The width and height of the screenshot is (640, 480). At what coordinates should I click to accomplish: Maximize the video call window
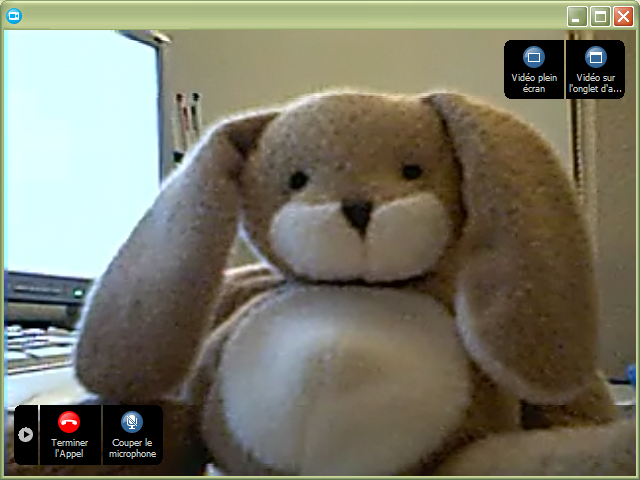600,16
